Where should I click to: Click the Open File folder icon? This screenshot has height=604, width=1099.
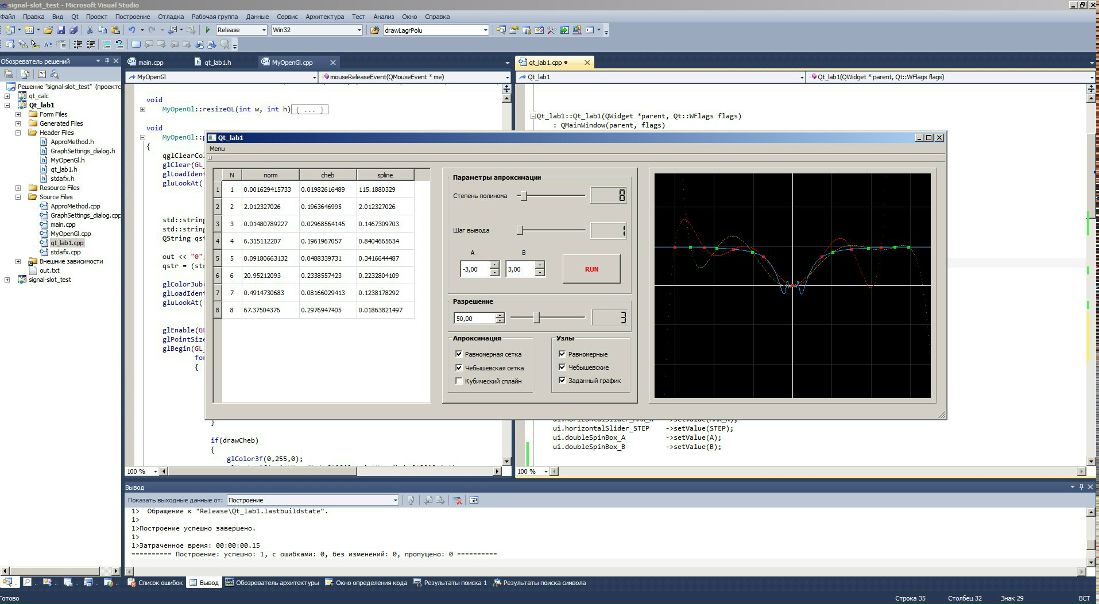pos(48,30)
